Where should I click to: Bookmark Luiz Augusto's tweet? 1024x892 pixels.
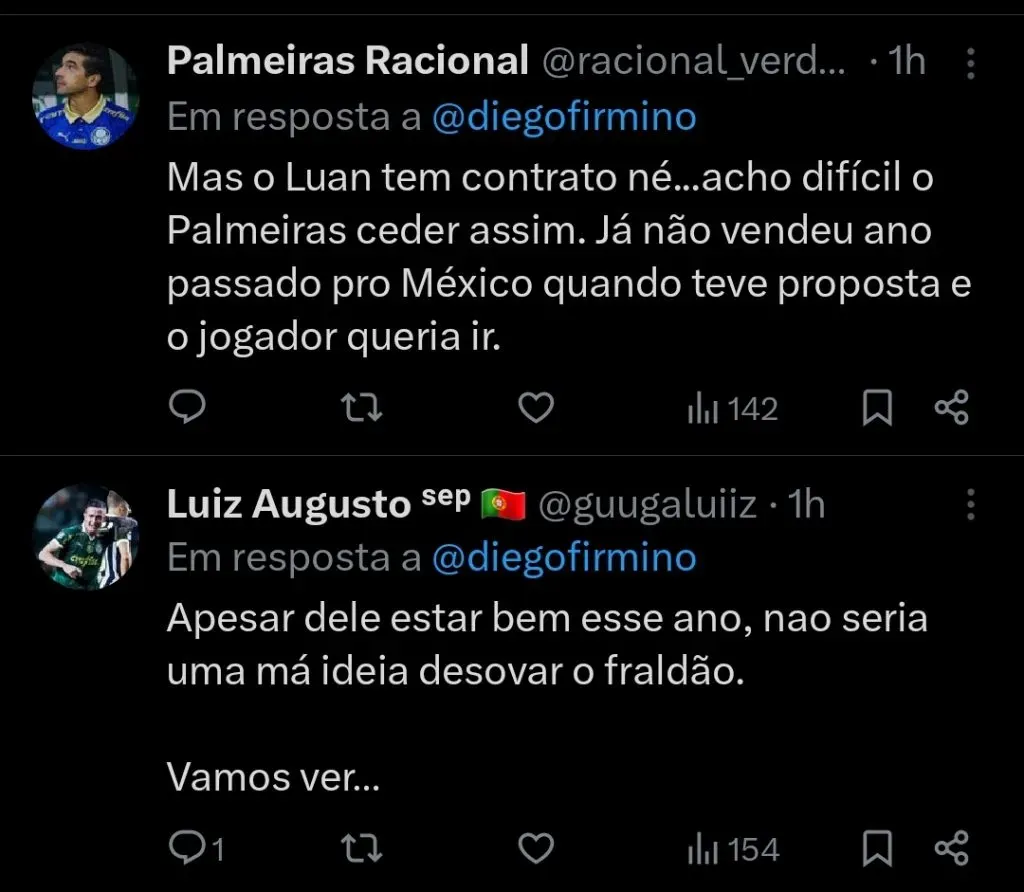point(877,848)
